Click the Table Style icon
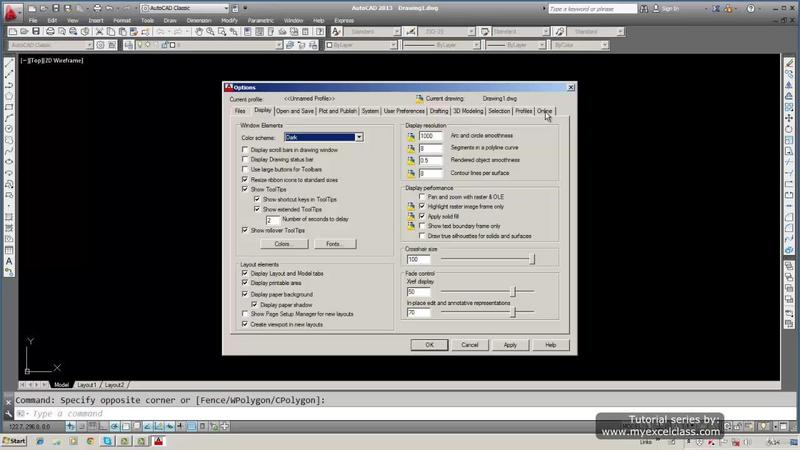 pyautogui.click(x=485, y=32)
